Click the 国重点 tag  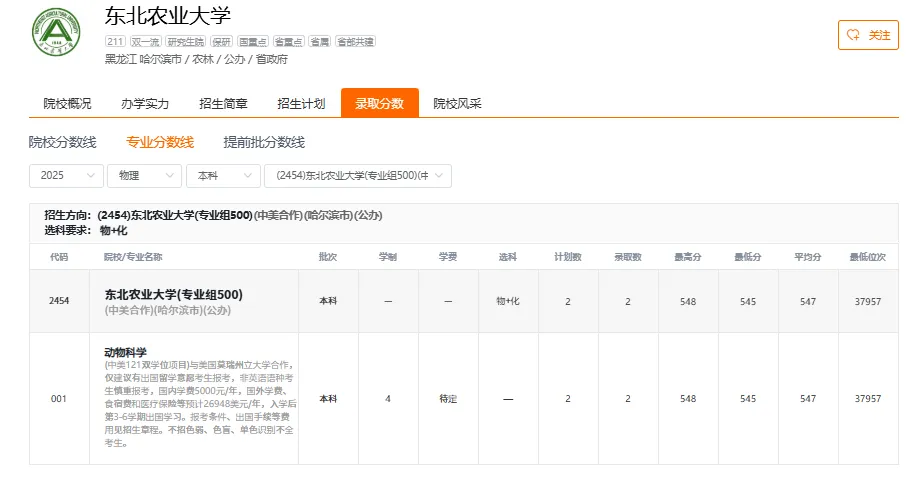click(x=253, y=41)
